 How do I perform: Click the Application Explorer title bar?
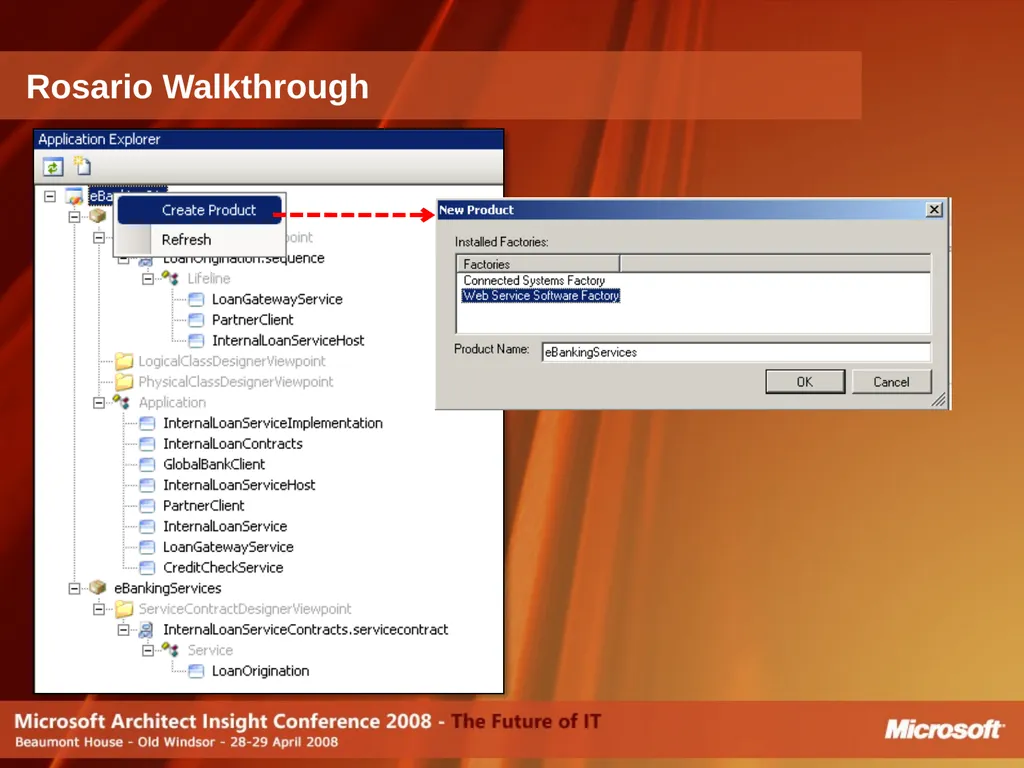point(269,139)
